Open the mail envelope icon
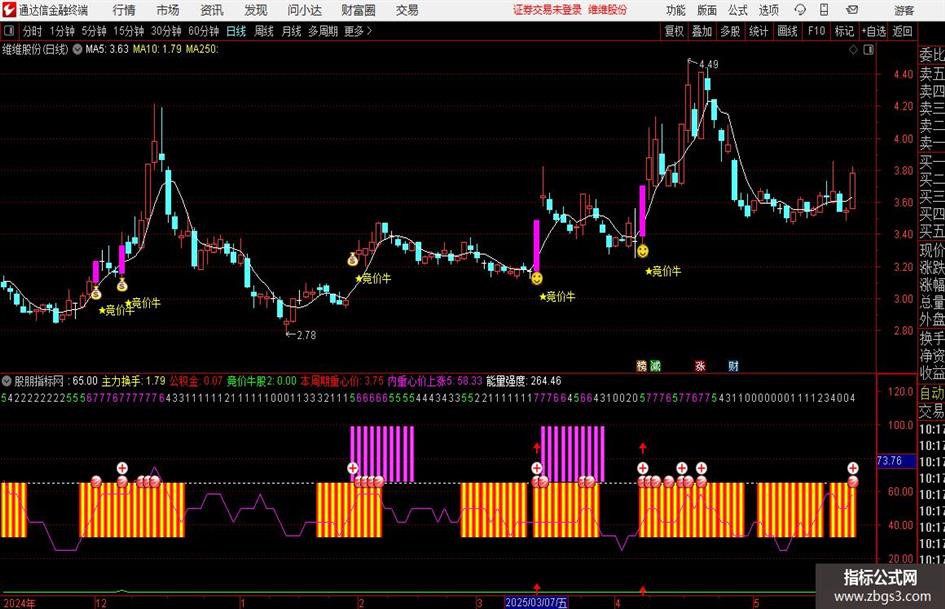The height and width of the screenshot is (609, 945). (852, 10)
